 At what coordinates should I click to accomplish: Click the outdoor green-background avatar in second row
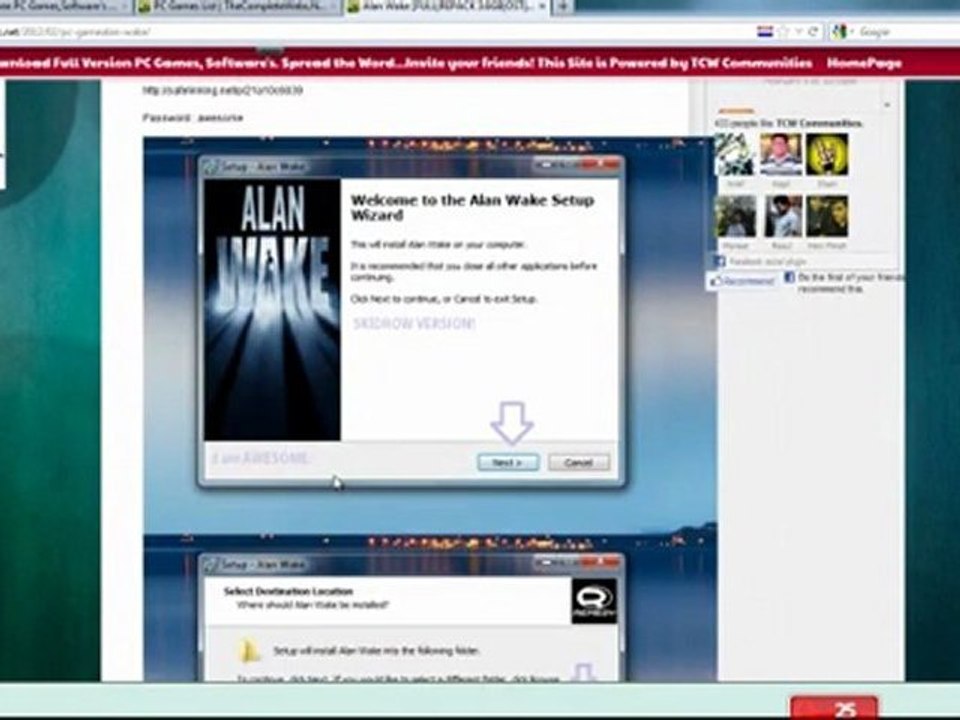point(735,217)
